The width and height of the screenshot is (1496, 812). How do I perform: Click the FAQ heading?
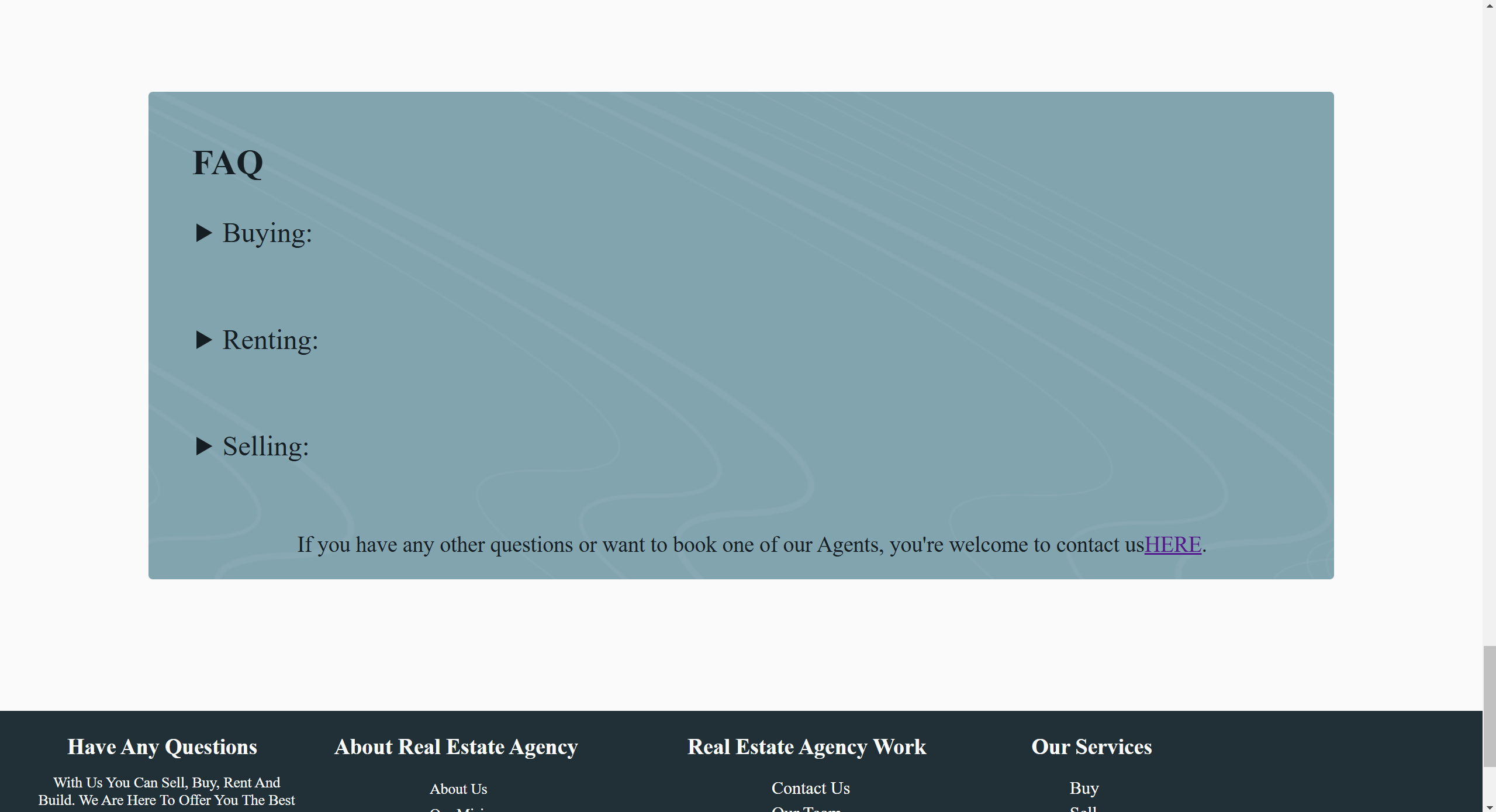[228, 163]
